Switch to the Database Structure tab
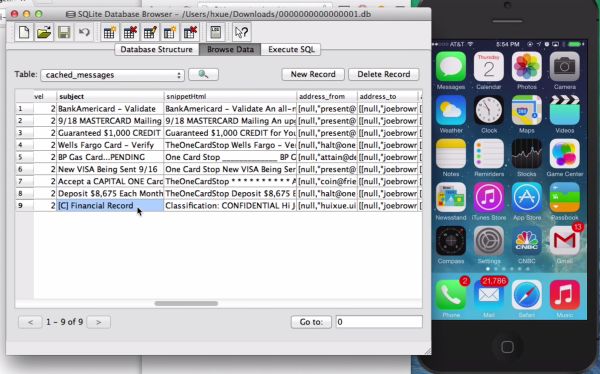This screenshot has height=374, width=600. [157, 49]
